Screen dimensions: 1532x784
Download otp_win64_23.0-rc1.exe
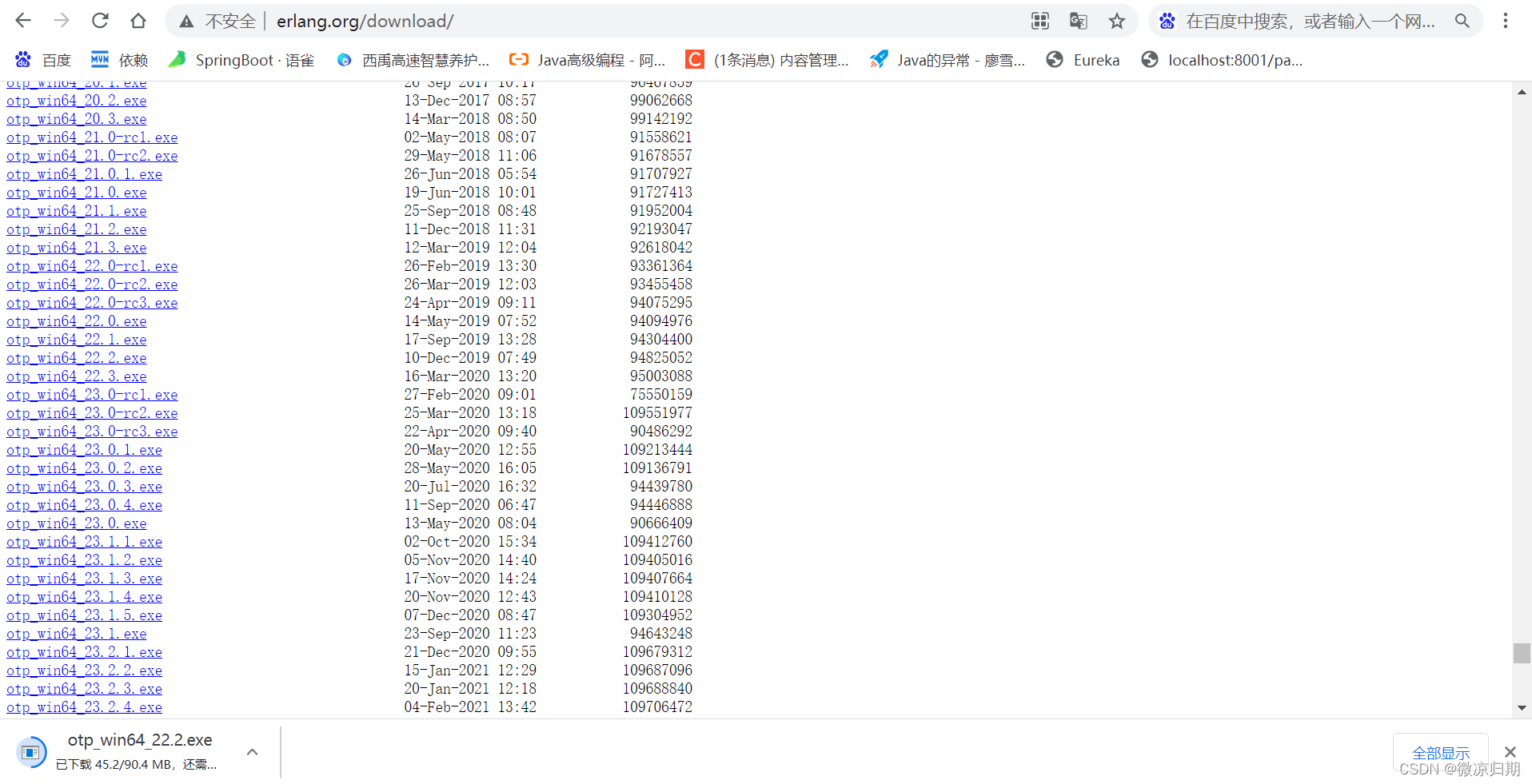click(92, 395)
